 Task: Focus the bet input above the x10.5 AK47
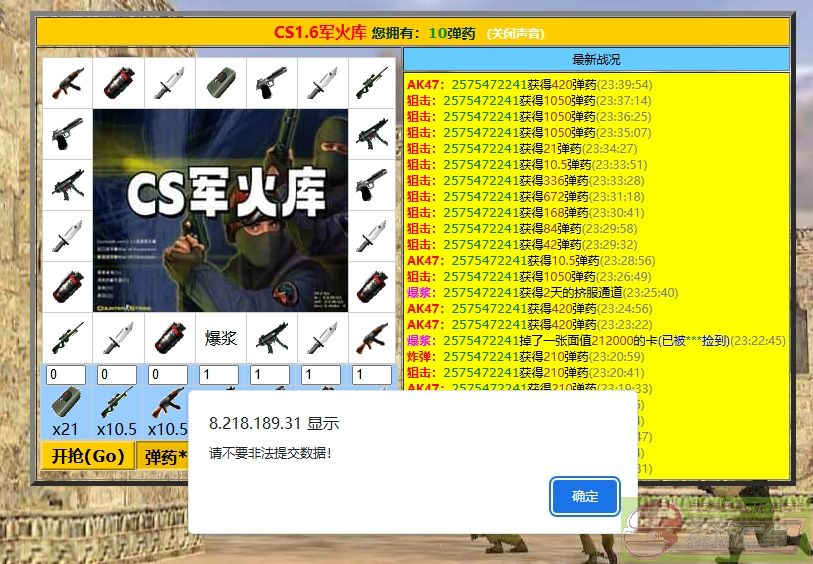point(167,375)
